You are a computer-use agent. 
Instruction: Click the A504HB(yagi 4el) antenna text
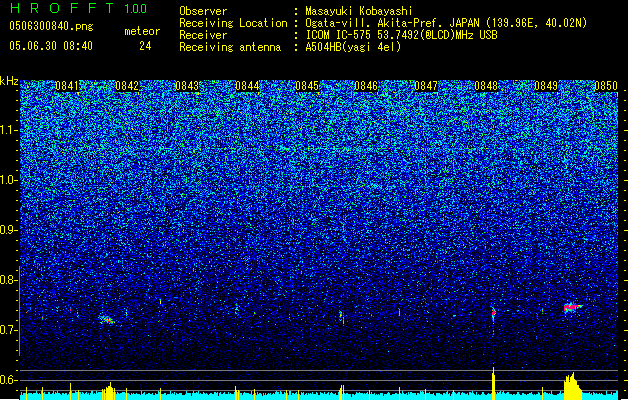click(x=353, y=47)
